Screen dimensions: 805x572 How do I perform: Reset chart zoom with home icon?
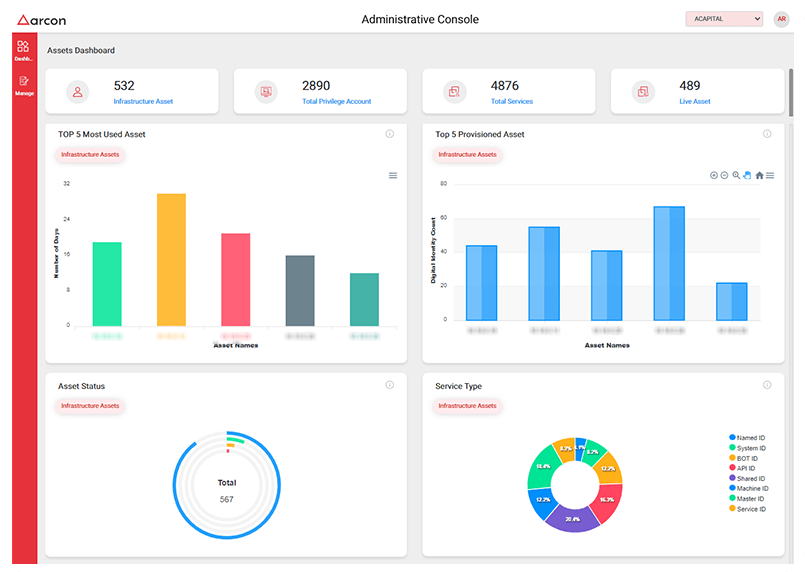[759, 175]
